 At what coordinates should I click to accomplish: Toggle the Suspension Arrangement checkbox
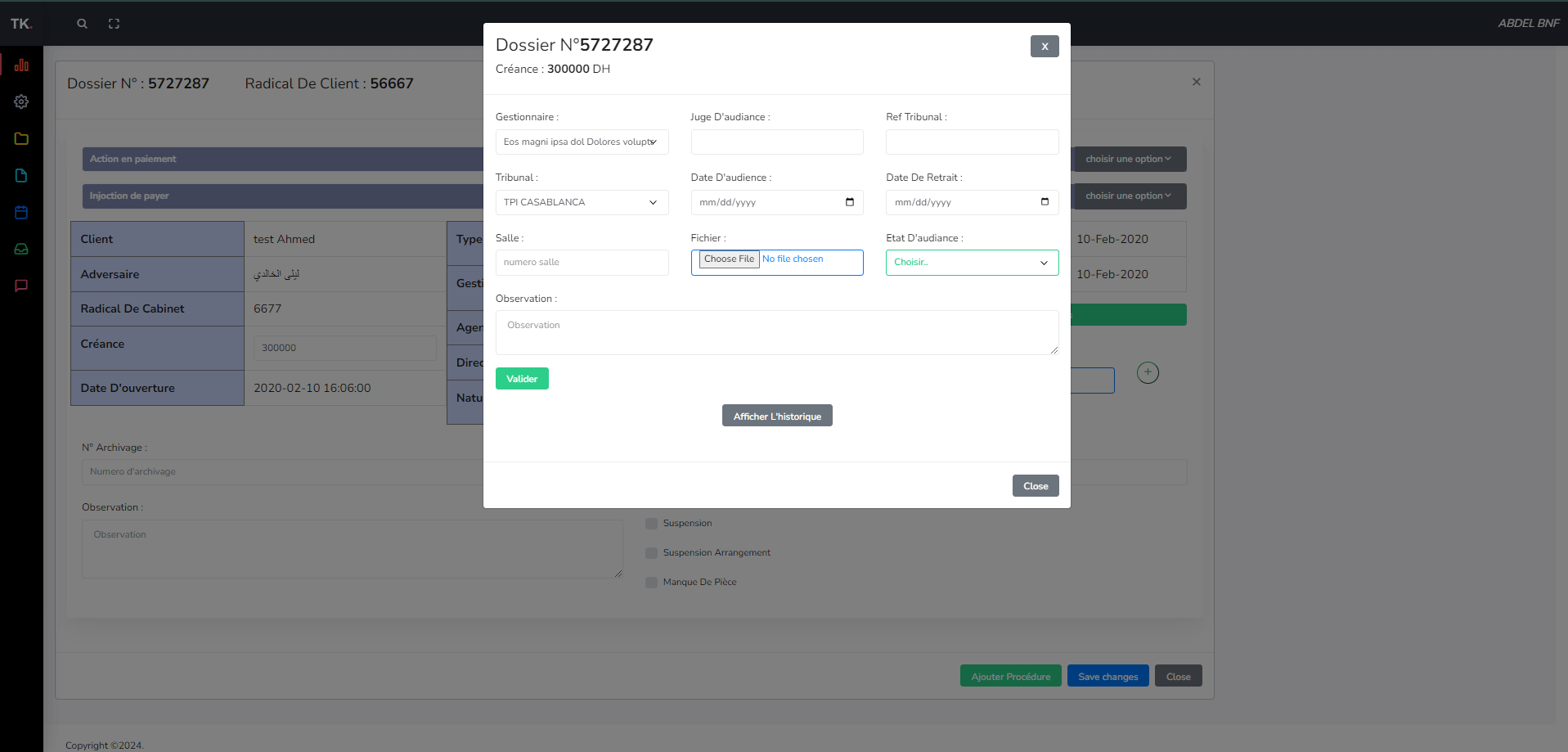tap(651, 553)
